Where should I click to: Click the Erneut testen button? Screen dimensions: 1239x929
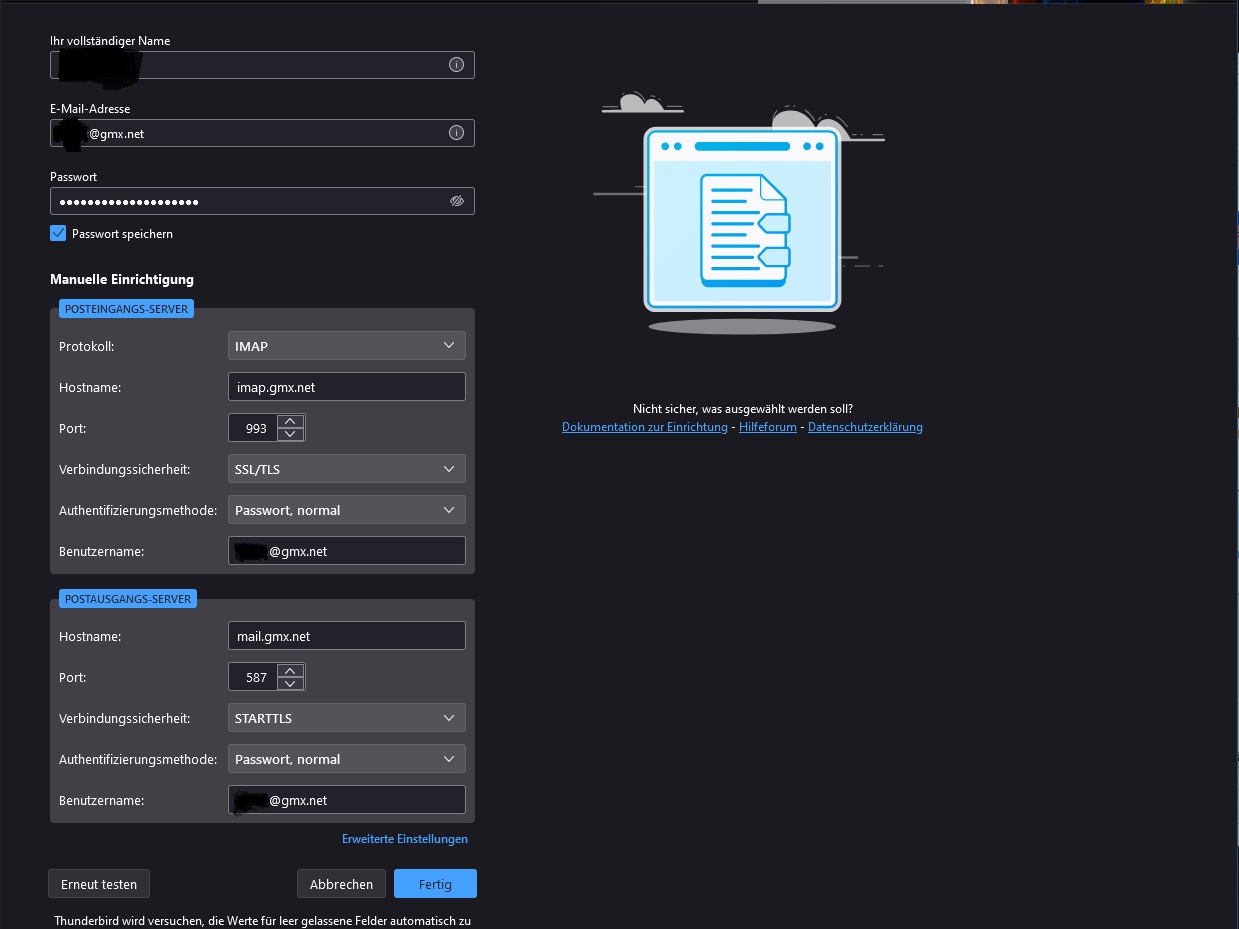point(99,884)
